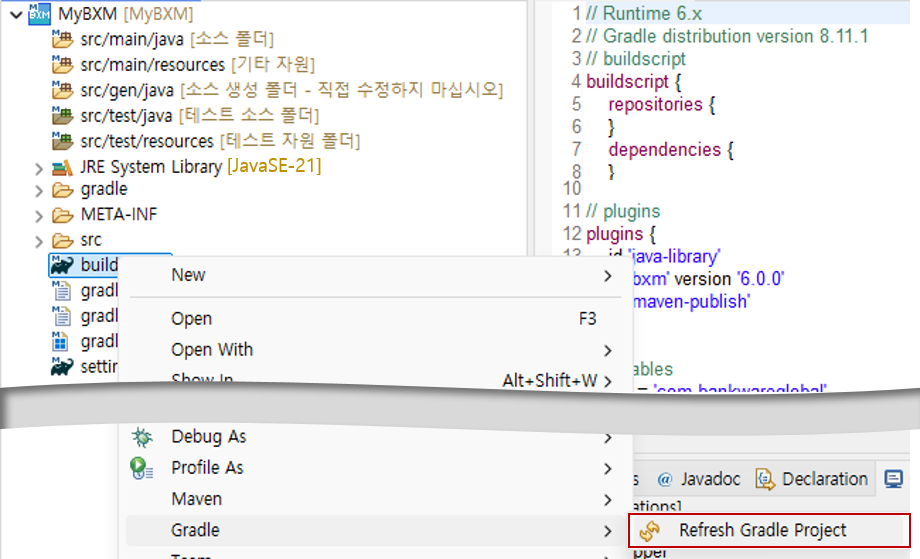Click the settings file's Gradle elephant icon
This screenshot has height=559, width=920.
[62, 367]
